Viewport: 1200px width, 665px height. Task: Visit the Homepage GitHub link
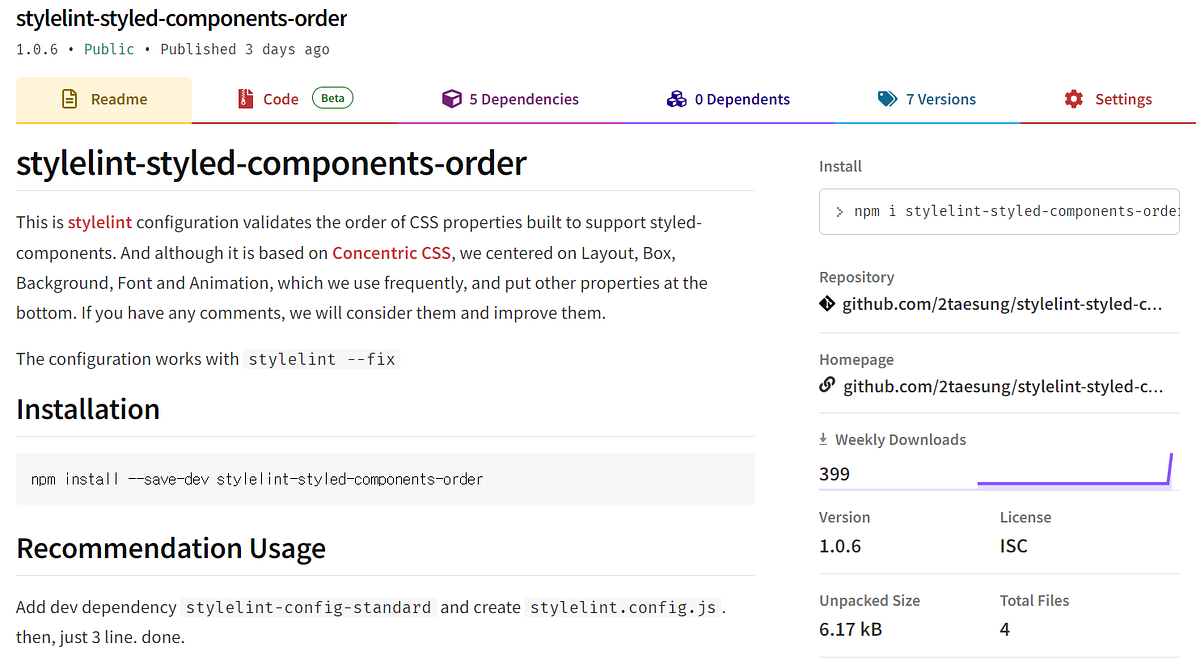click(x=1003, y=386)
